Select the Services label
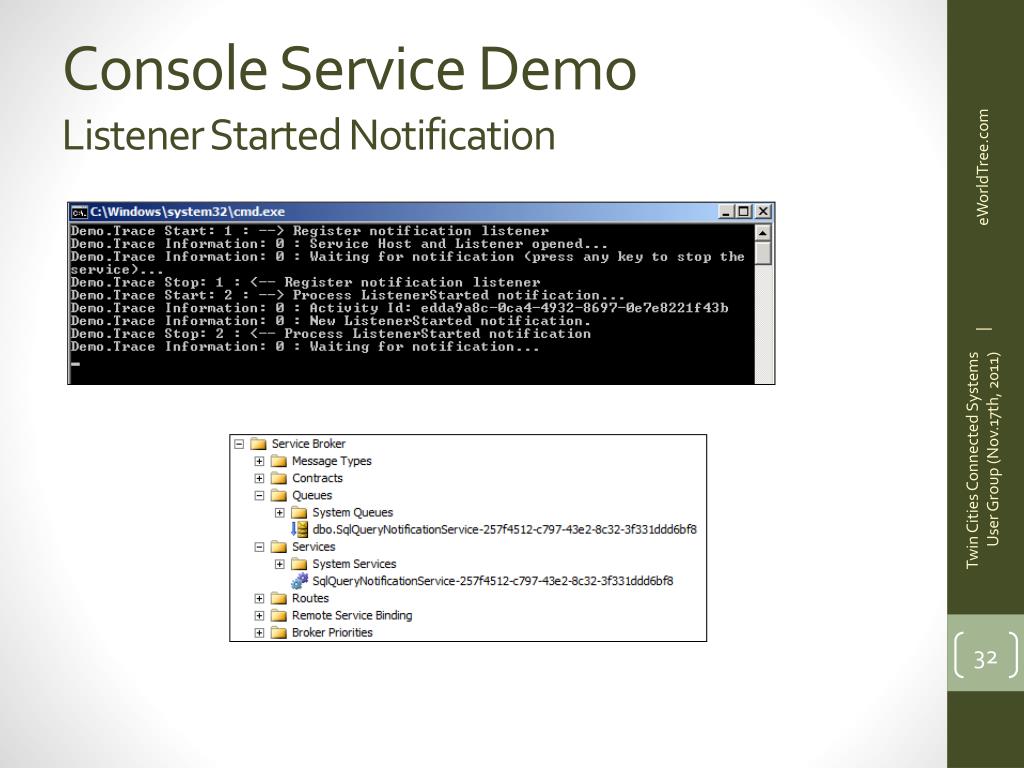 [x=313, y=547]
